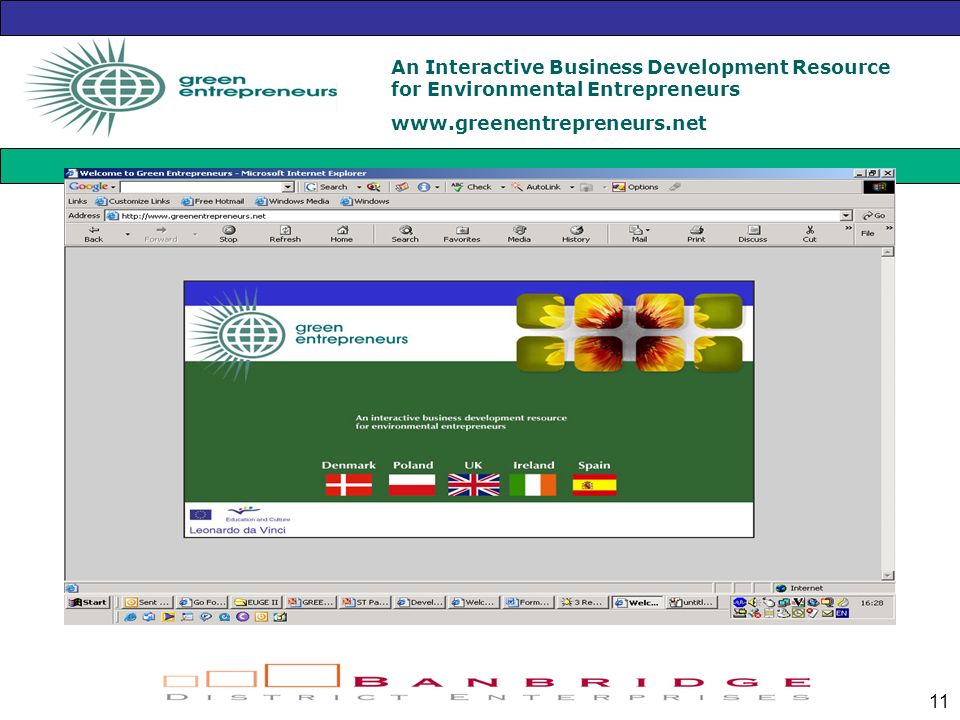Expand the Google search box dropdown

pos(288,187)
